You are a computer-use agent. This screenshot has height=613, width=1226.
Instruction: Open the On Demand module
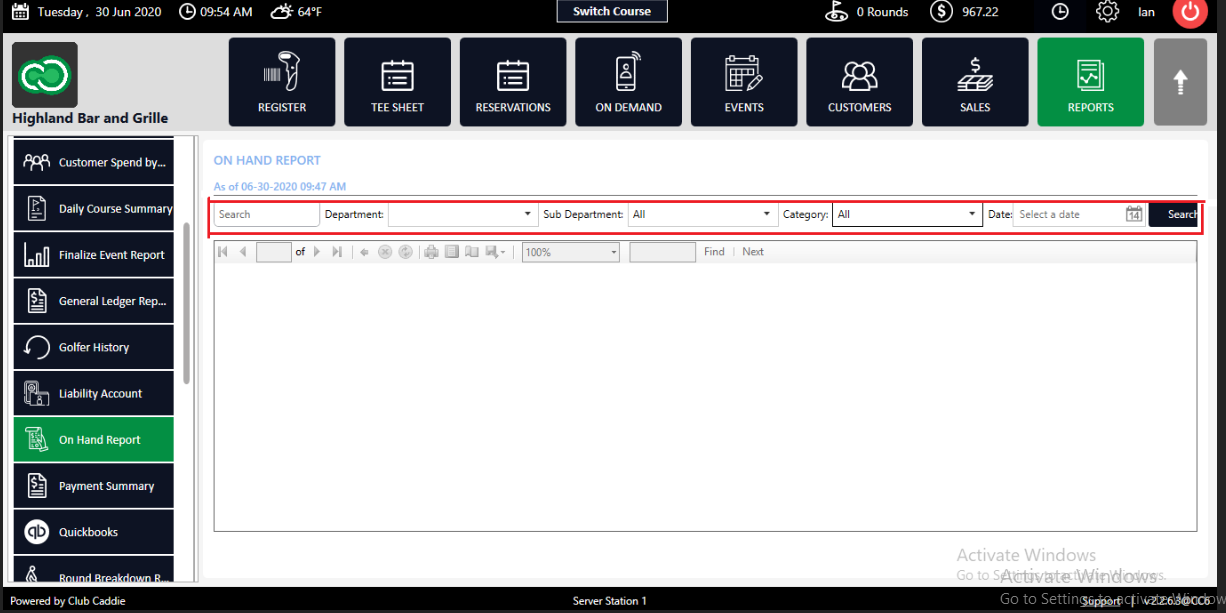[x=628, y=82]
